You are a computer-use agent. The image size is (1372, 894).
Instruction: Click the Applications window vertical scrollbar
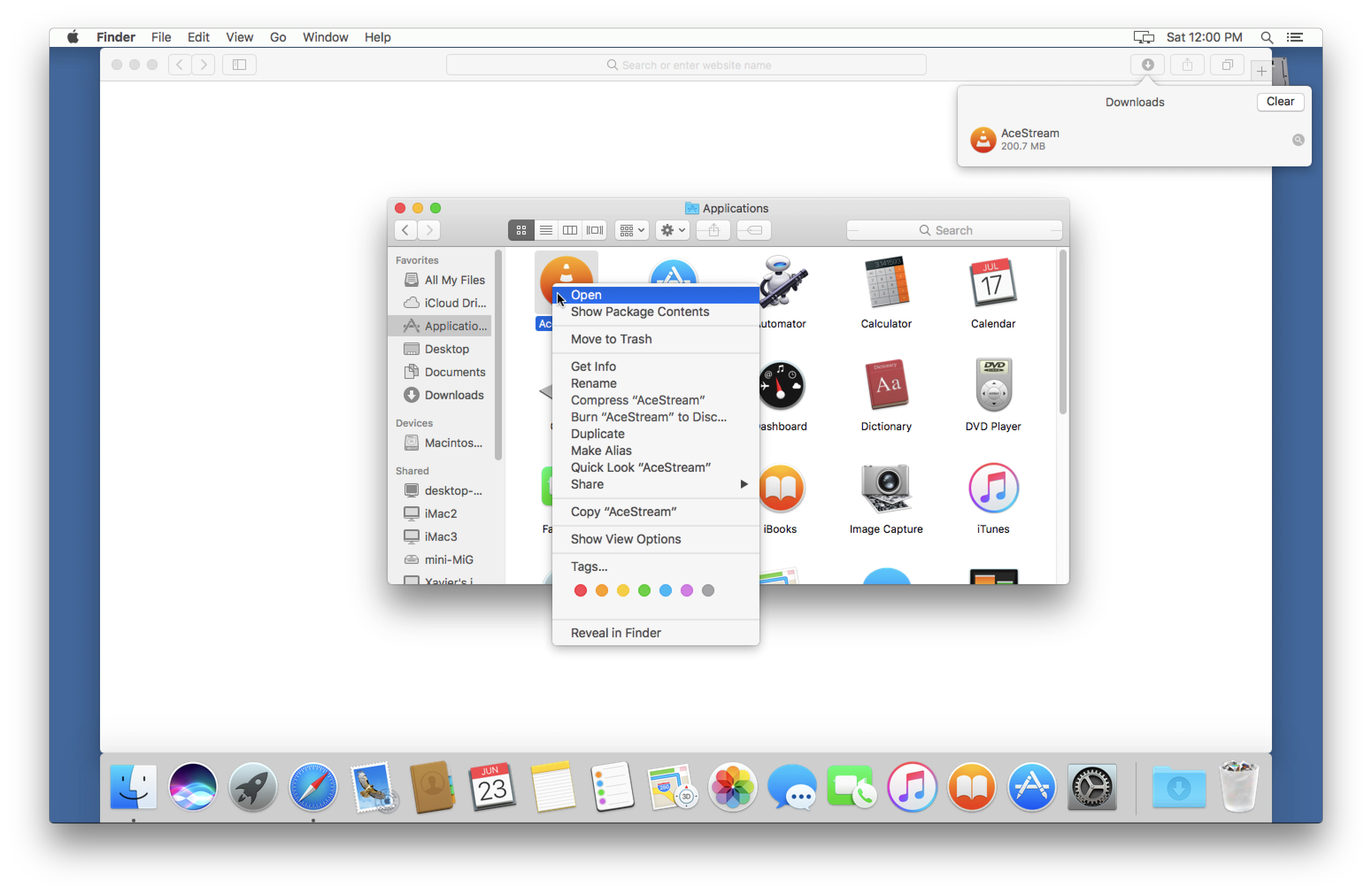click(1063, 331)
